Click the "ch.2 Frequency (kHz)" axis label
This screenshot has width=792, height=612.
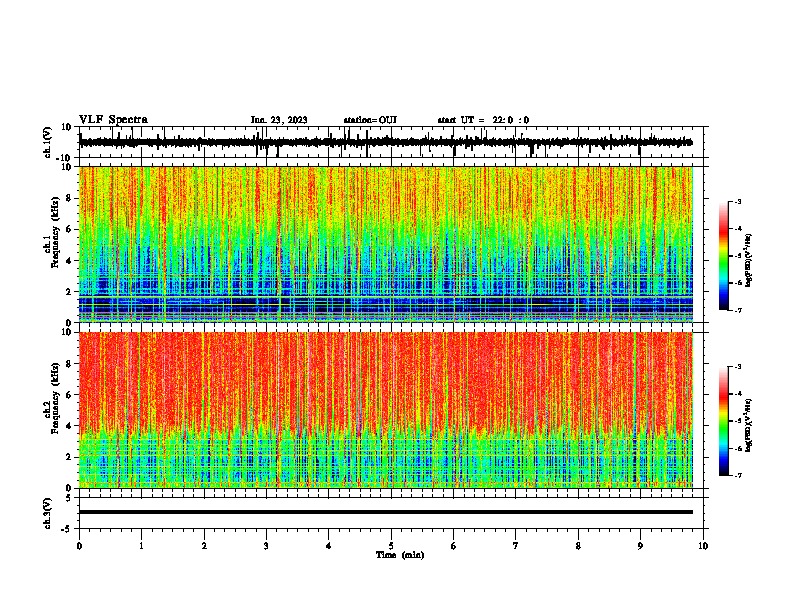[x=53, y=398]
